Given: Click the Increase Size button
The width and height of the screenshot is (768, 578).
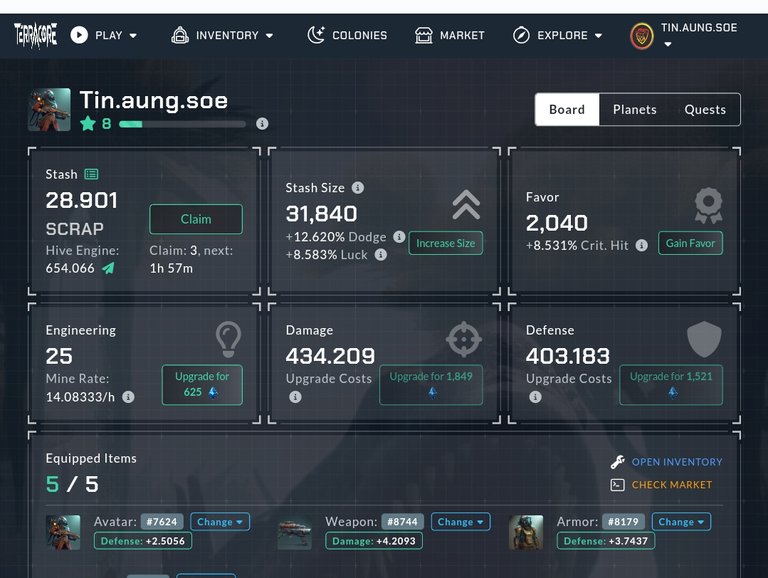Looking at the screenshot, I should [446, 243].
